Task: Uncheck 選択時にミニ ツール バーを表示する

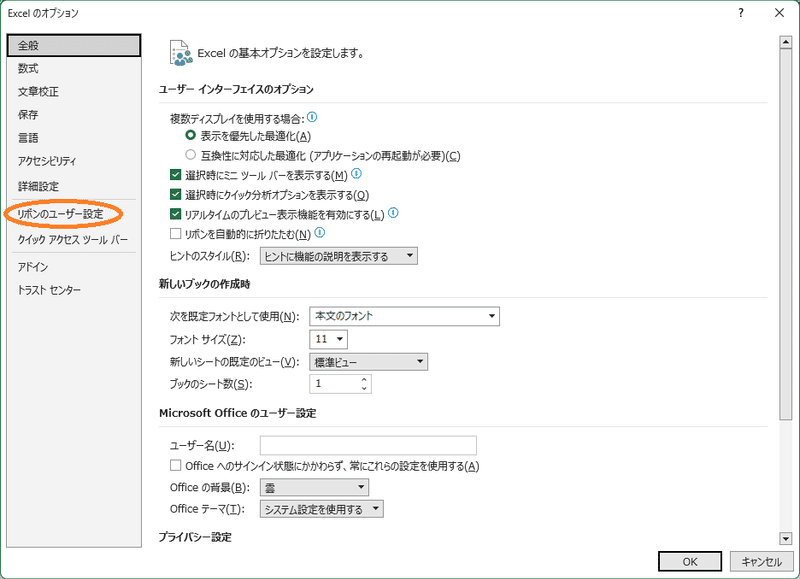Action: [176, 174]
